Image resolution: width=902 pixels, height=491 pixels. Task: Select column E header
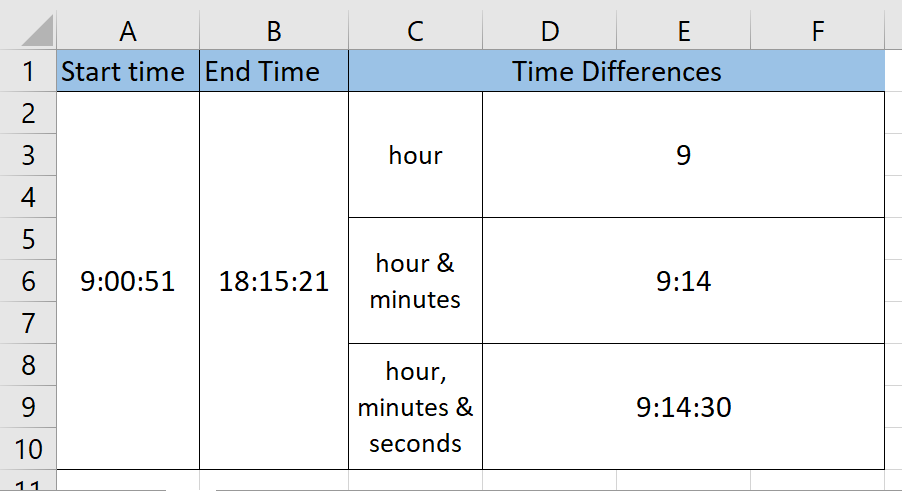pyautogui.click(x=683, y=32)
